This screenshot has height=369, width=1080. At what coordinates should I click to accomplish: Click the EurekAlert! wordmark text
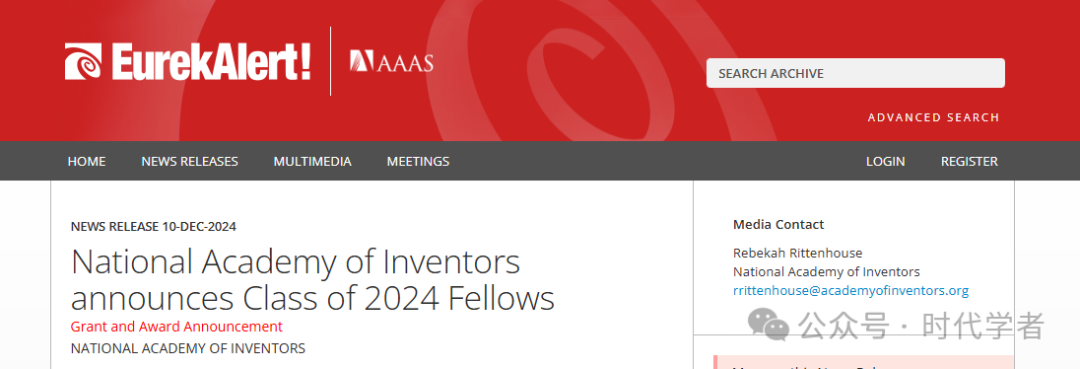tap(211, 61)
